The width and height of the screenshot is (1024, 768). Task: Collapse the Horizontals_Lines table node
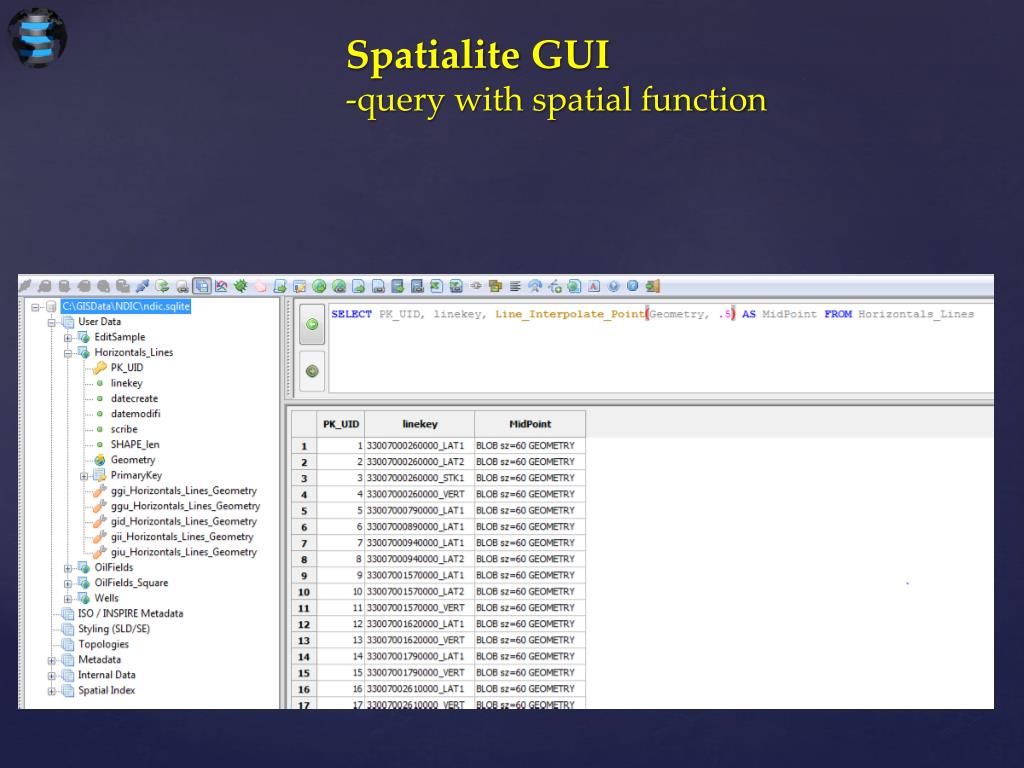point(68,353)
